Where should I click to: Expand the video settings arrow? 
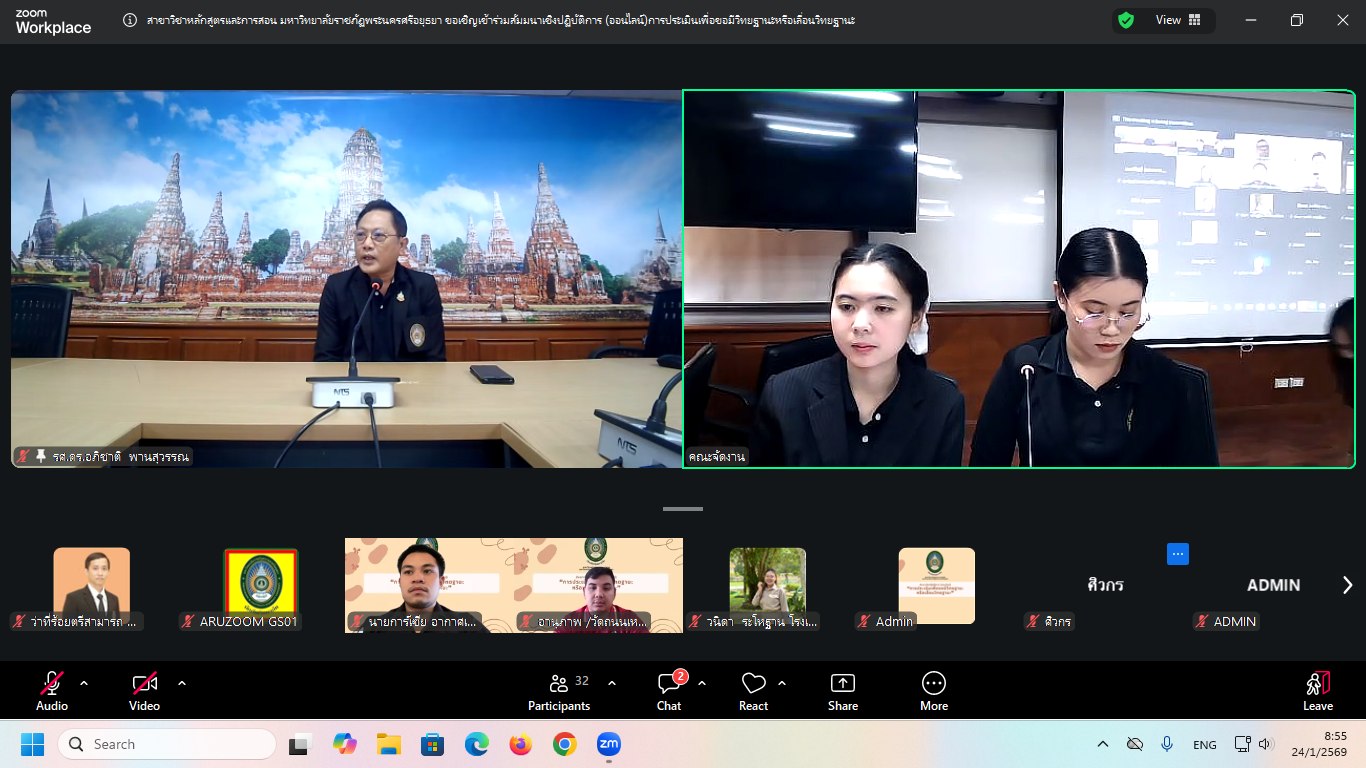(x=182, y=683)
